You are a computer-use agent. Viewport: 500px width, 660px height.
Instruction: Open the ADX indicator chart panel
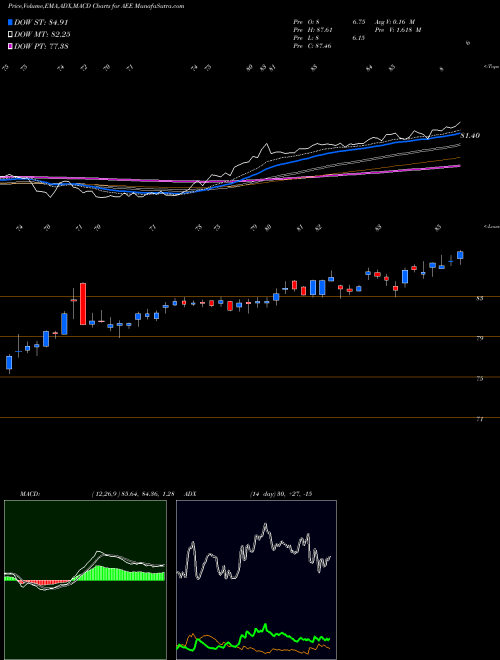(256, 579)
